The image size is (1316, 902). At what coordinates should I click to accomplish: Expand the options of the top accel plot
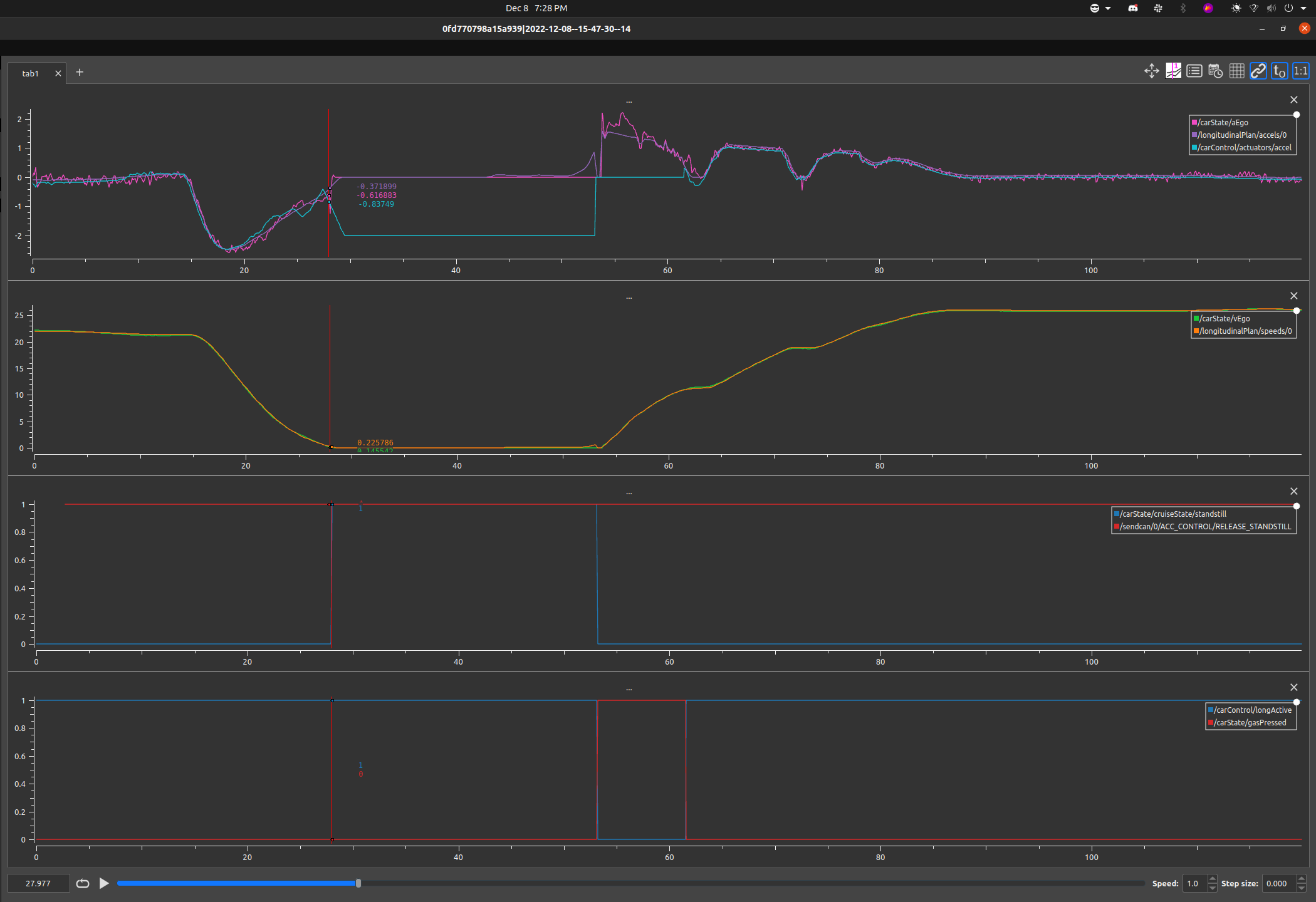click(629, 101)
